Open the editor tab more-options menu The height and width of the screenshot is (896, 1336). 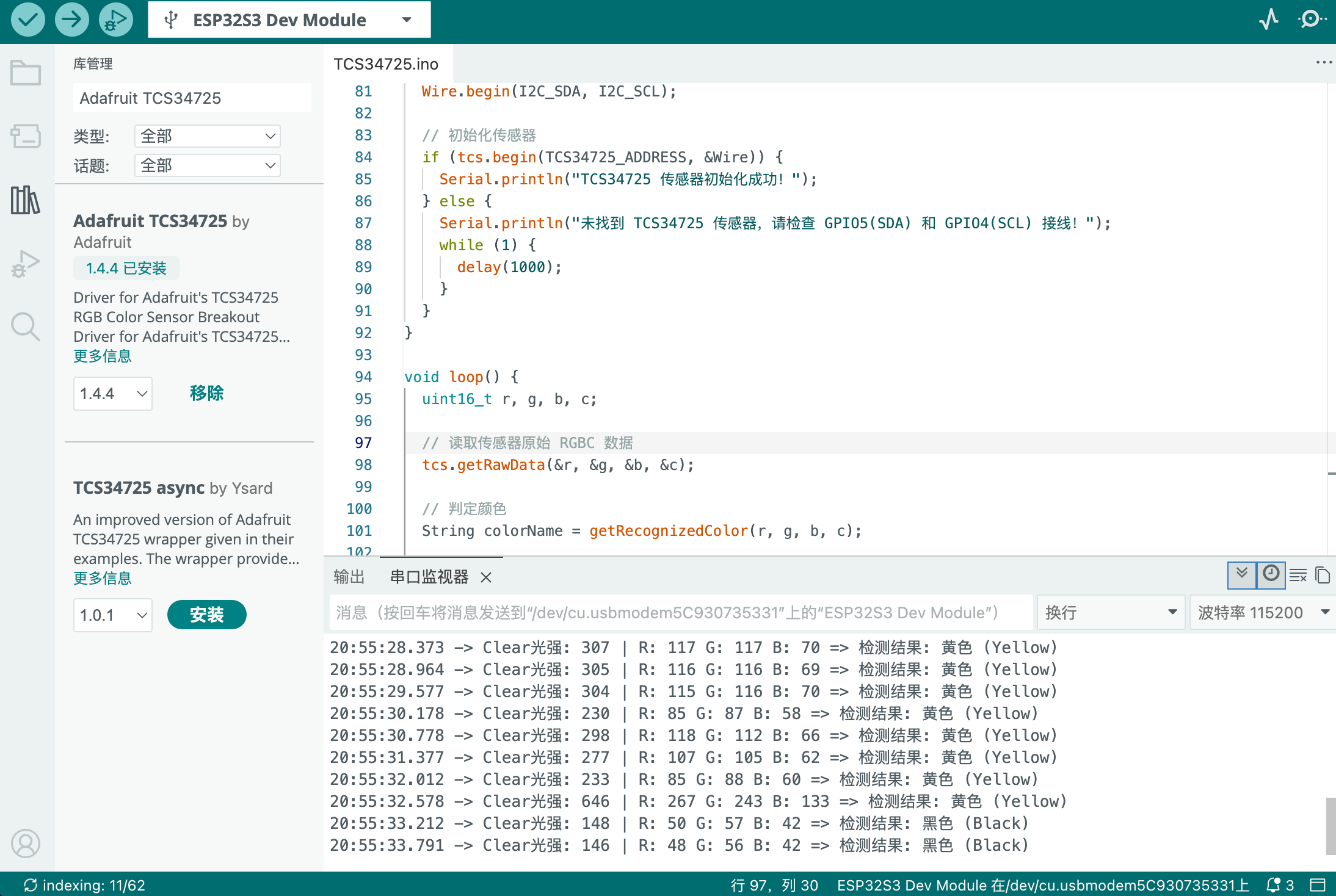tap(1324, 62)
